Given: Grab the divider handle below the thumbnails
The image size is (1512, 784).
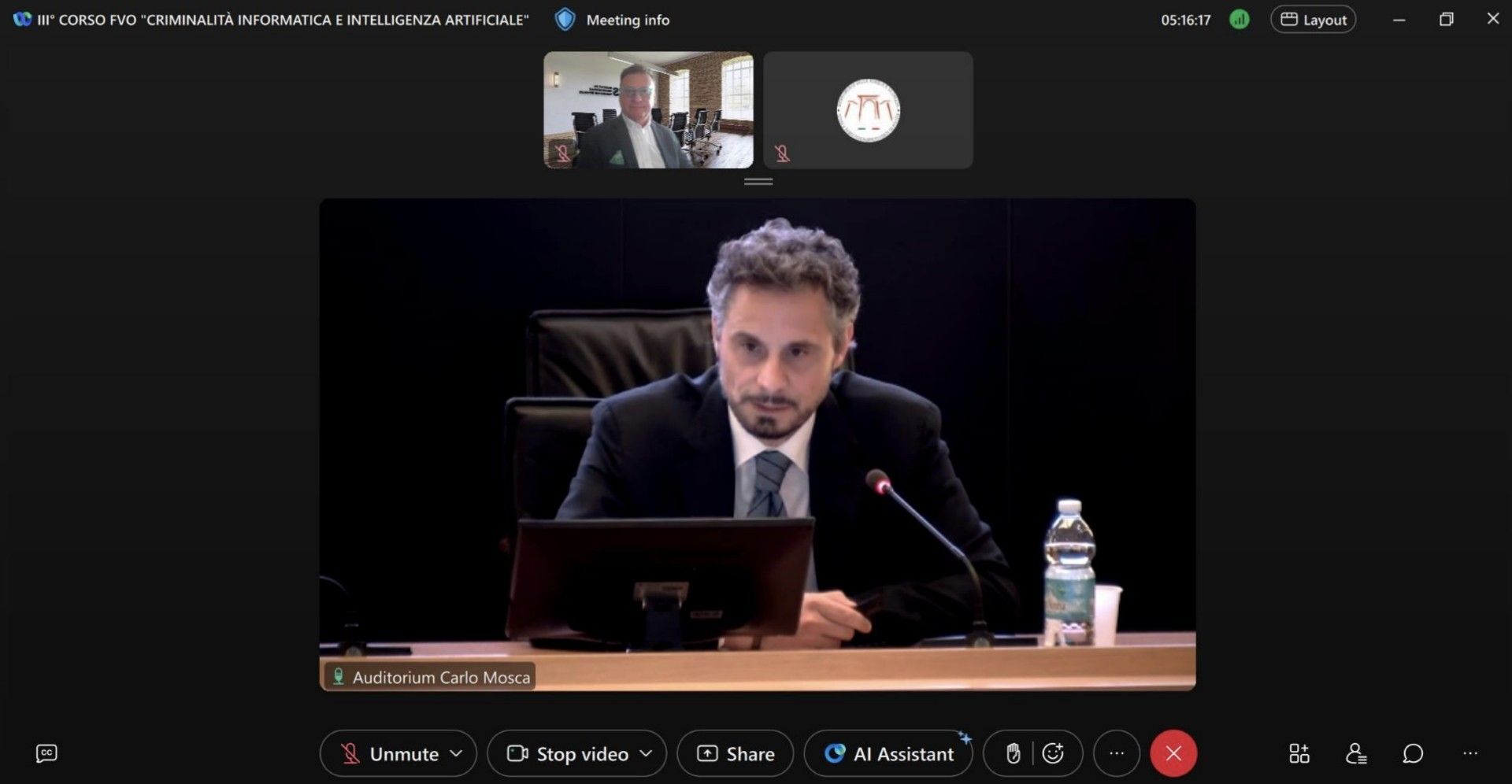Looking at the screenshot, I should (758, 182).
